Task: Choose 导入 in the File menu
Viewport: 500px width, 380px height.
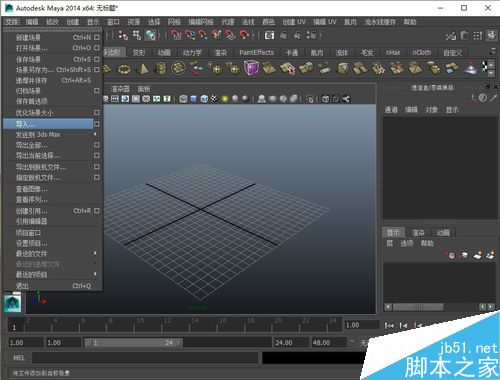Action: pos(48,124)
